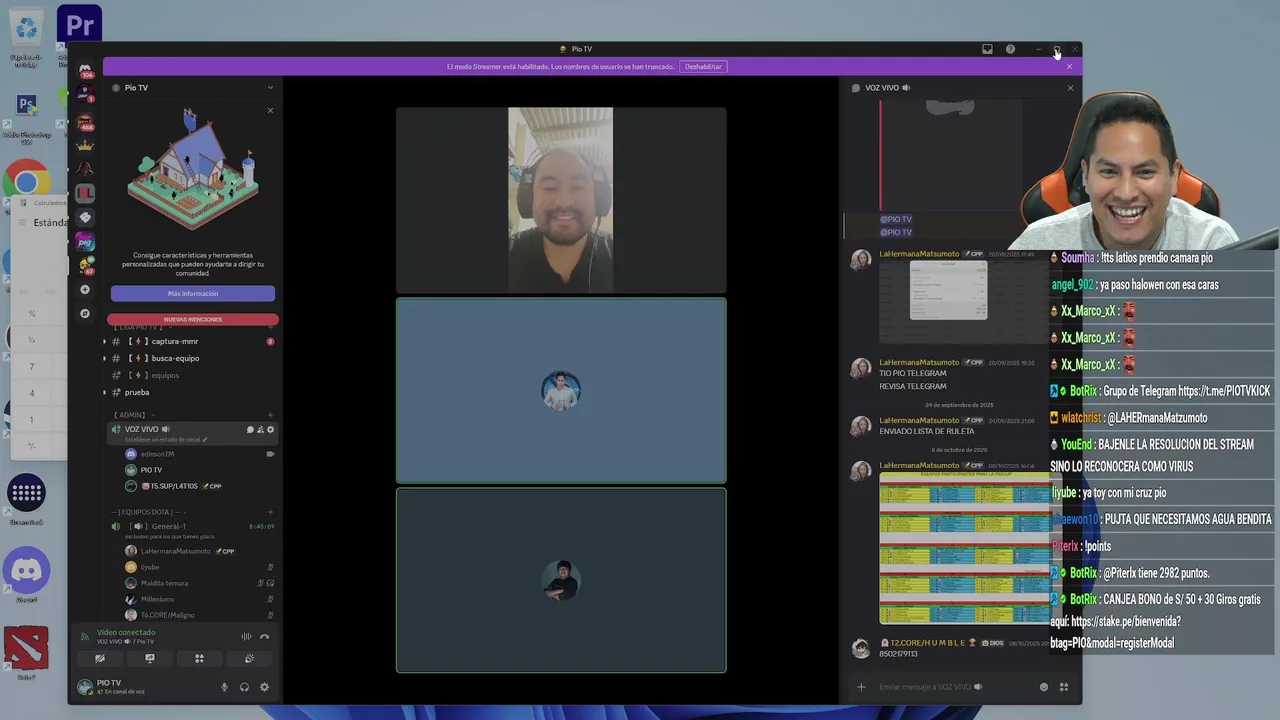Open Dota 2 desktop shortcut
The height and width of the screenshot is (720, 1280).
tap(27, 650)
